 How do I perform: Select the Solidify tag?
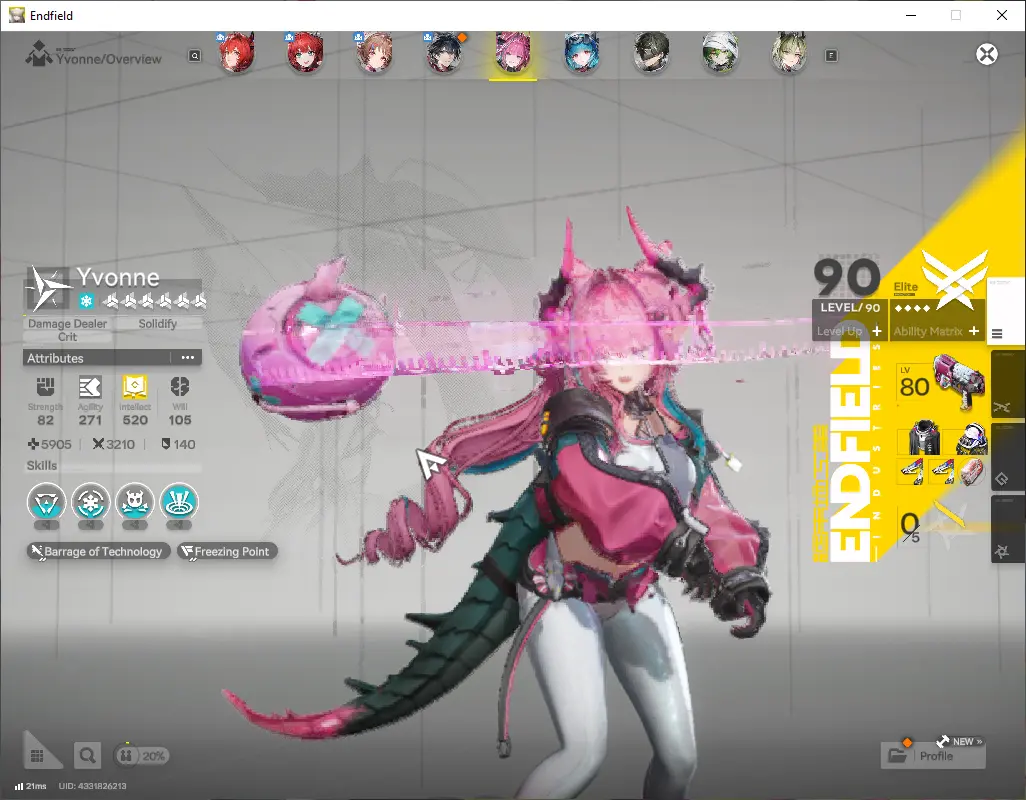[158, 324]
